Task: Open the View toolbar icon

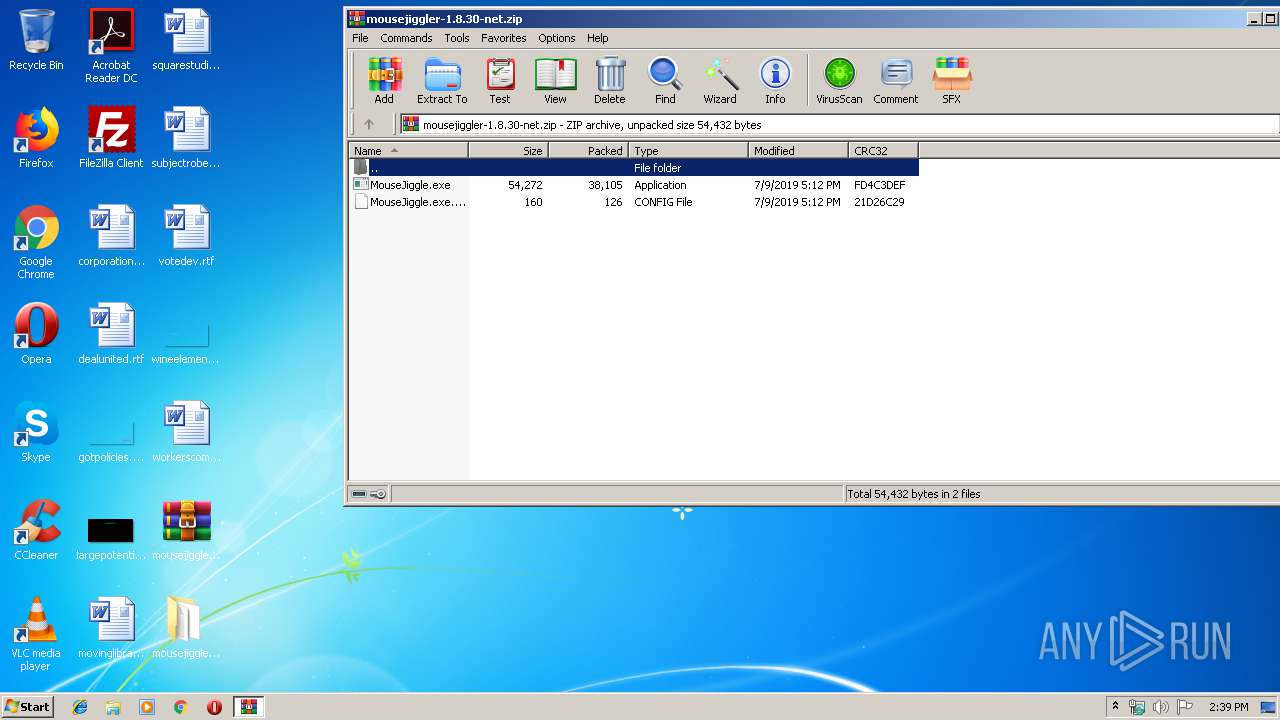Action: point(555,80)
